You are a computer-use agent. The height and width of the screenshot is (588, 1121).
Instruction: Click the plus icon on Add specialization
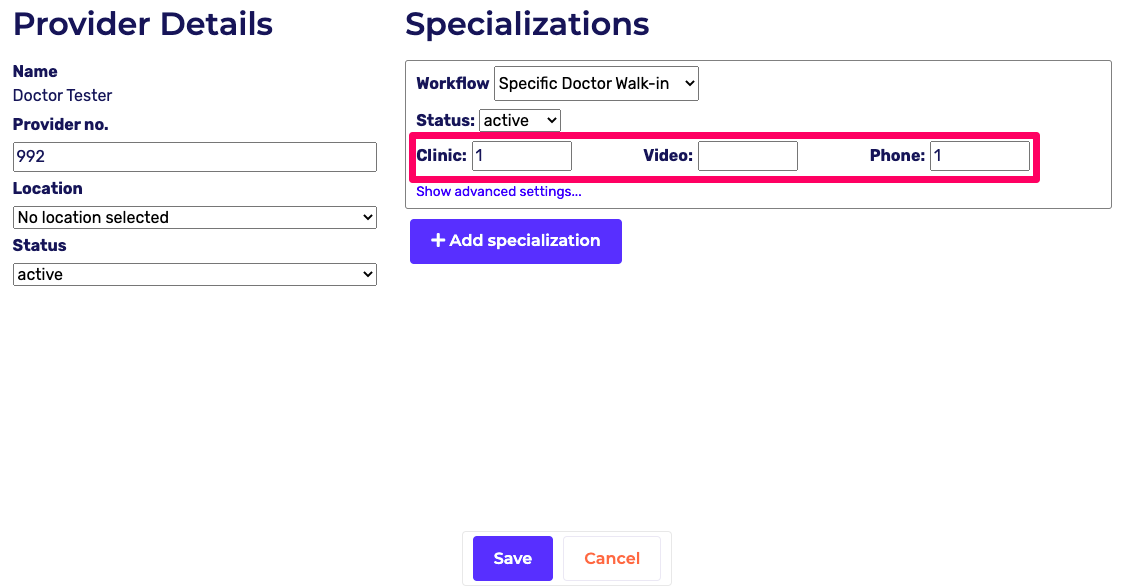437,241
